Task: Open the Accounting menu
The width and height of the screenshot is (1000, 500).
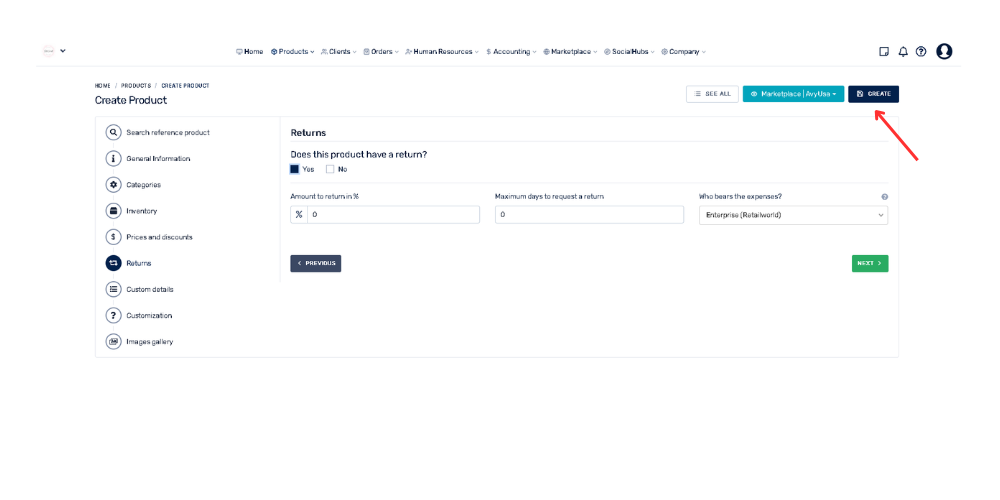Action: tap(510, 52)
